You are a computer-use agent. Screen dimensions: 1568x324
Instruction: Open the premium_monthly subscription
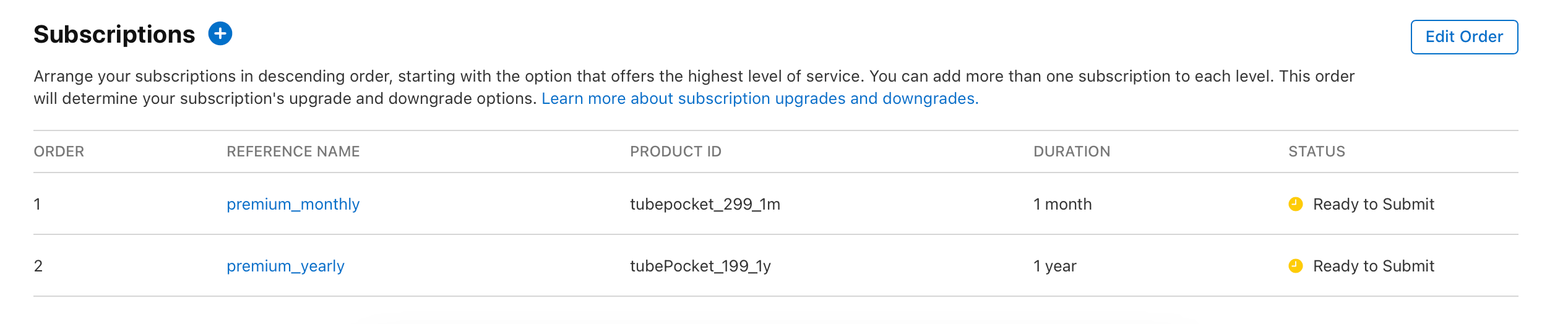293,204
